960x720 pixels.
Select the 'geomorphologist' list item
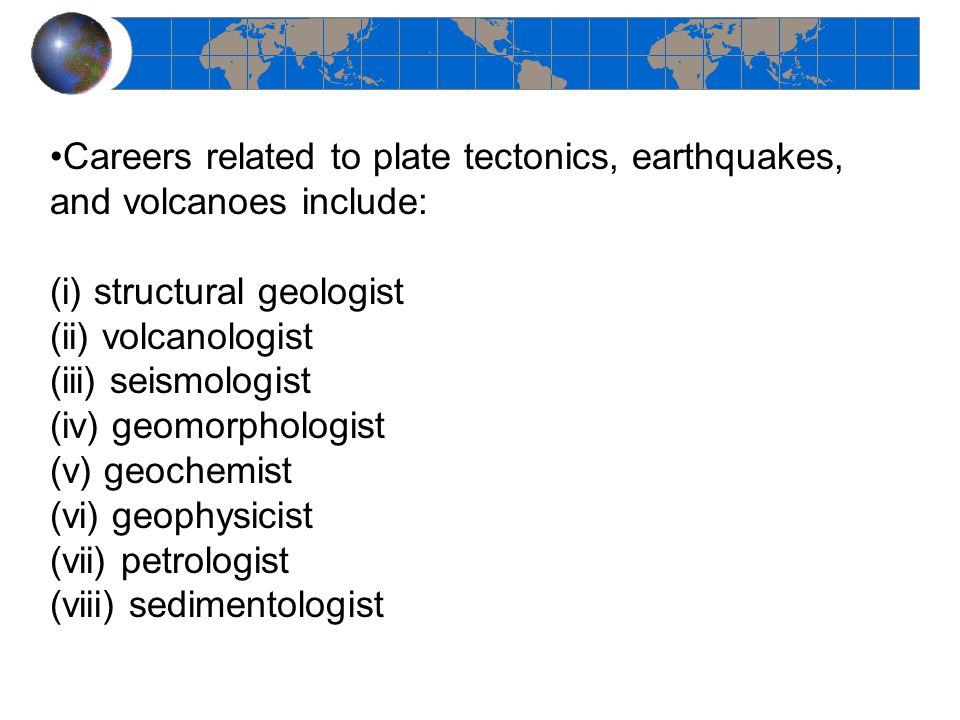click(x=217, y=426)
